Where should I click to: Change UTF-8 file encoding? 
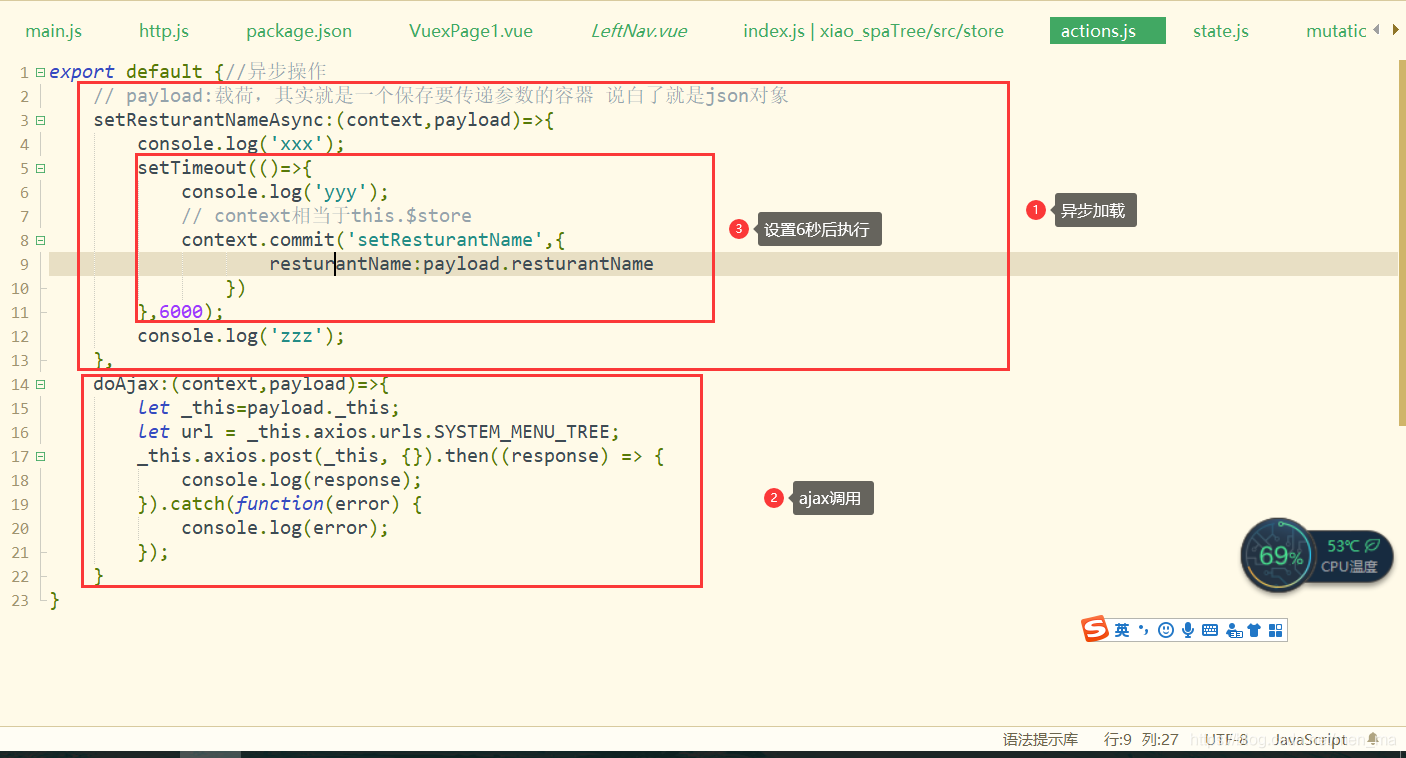point(1226,739)
